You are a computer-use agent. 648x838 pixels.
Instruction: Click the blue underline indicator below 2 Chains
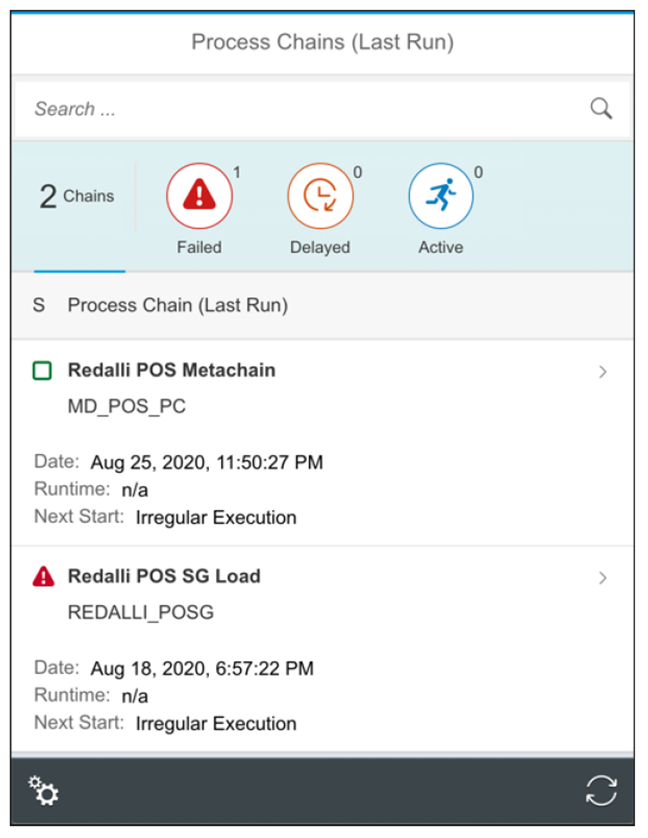pyautogui.click(x=81, y=270)
